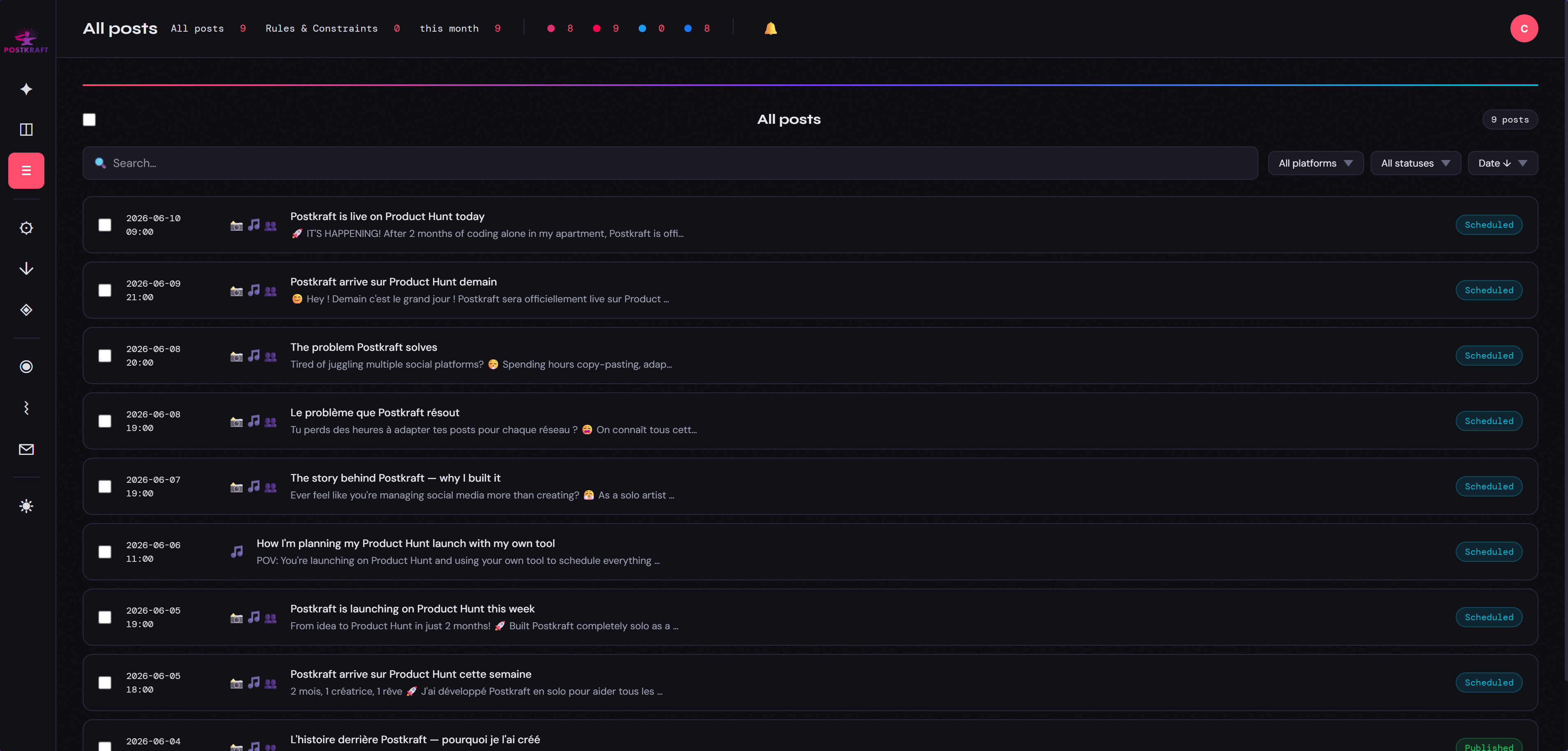Open the All statuses filter dropdown
Screen dimensions: 1568x751
(x=1415, y=163)
